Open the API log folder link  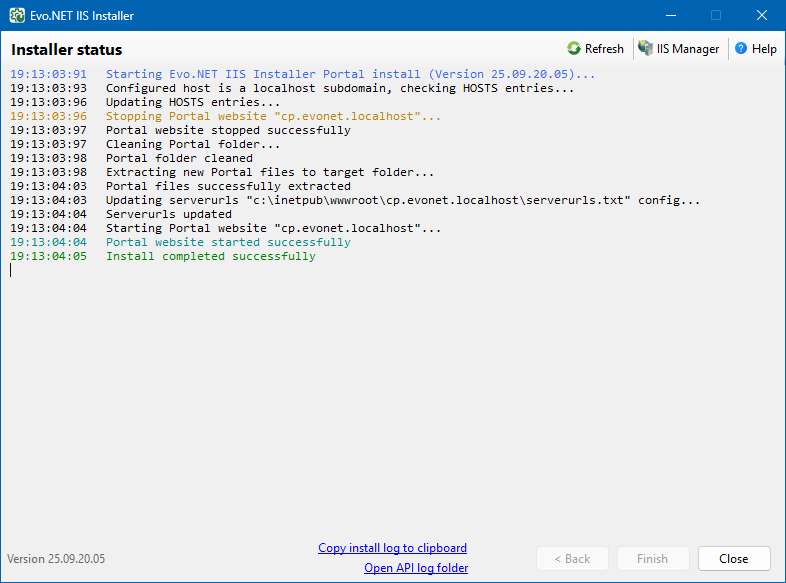416,568
